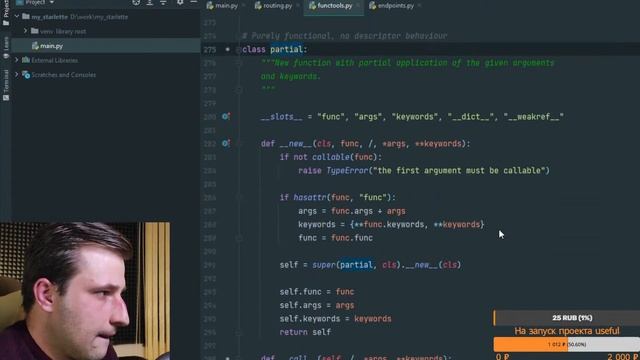The height and width of the screenshot is (360, 640).
Task: Fold the partial docstring at its opening line
Action: point(240,63)
